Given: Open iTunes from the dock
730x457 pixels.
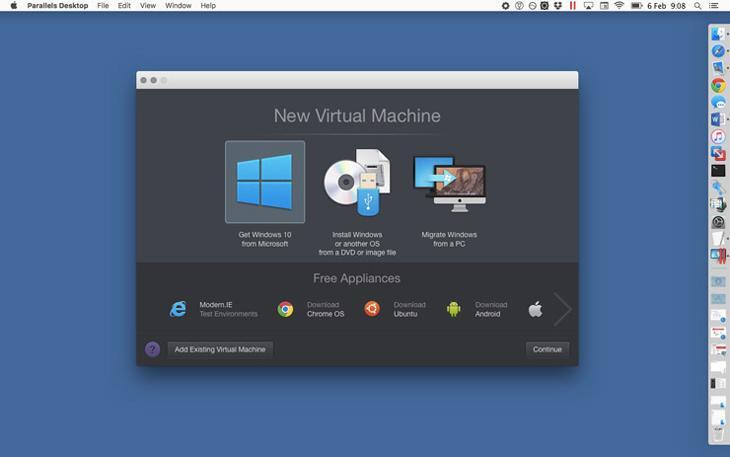Looking at the screenshot, I should click(x=718, y=136).
